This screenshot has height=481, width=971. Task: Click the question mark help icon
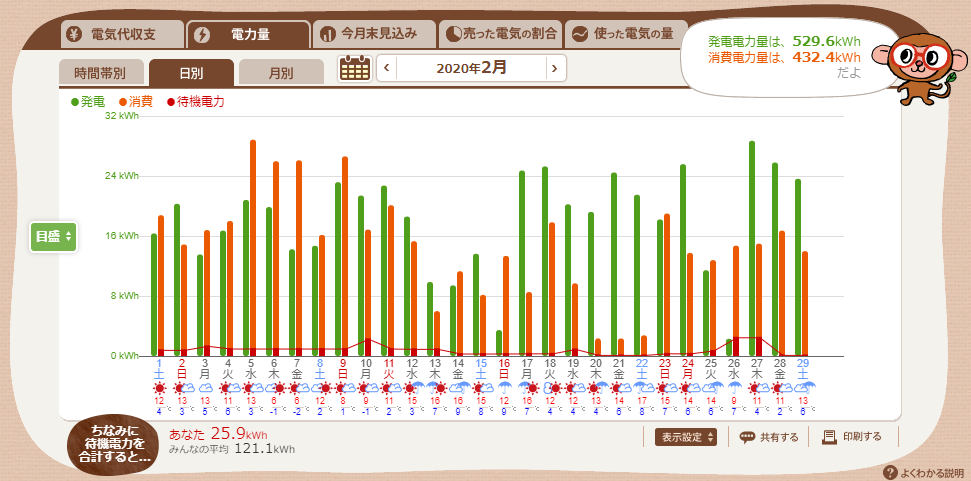click(x=890, y=472)
